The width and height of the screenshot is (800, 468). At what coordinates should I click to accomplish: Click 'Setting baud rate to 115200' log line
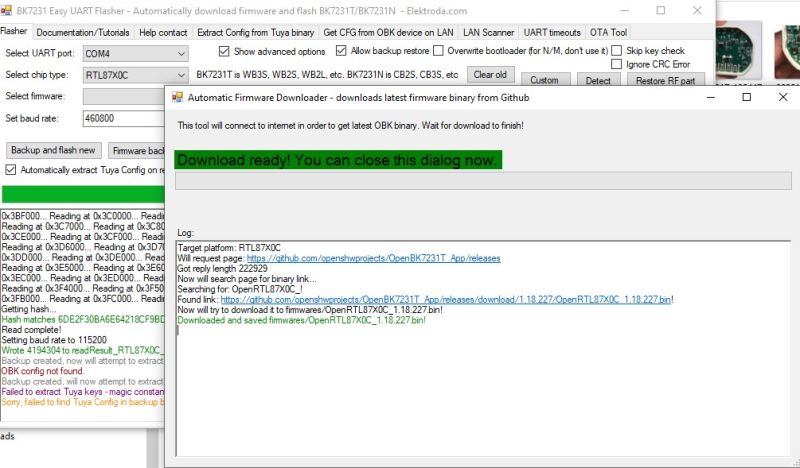[54, 340]
